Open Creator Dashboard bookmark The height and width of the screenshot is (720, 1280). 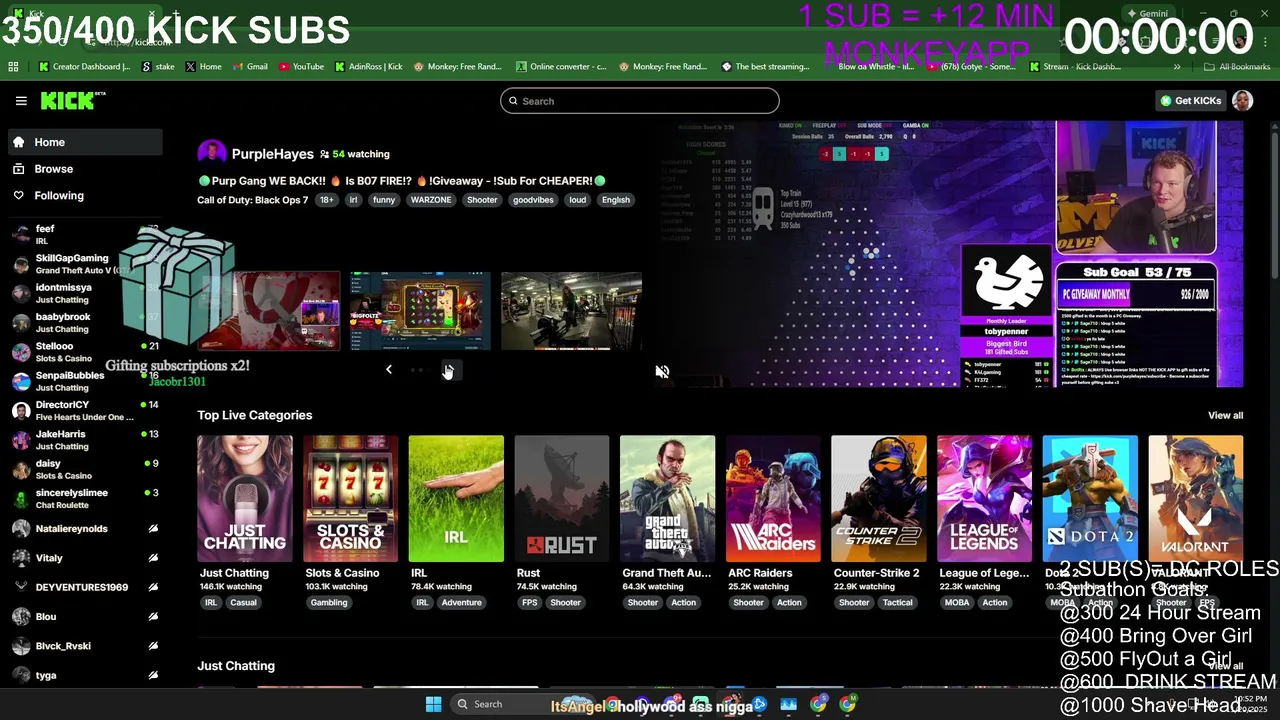click(x=84, y=67)
